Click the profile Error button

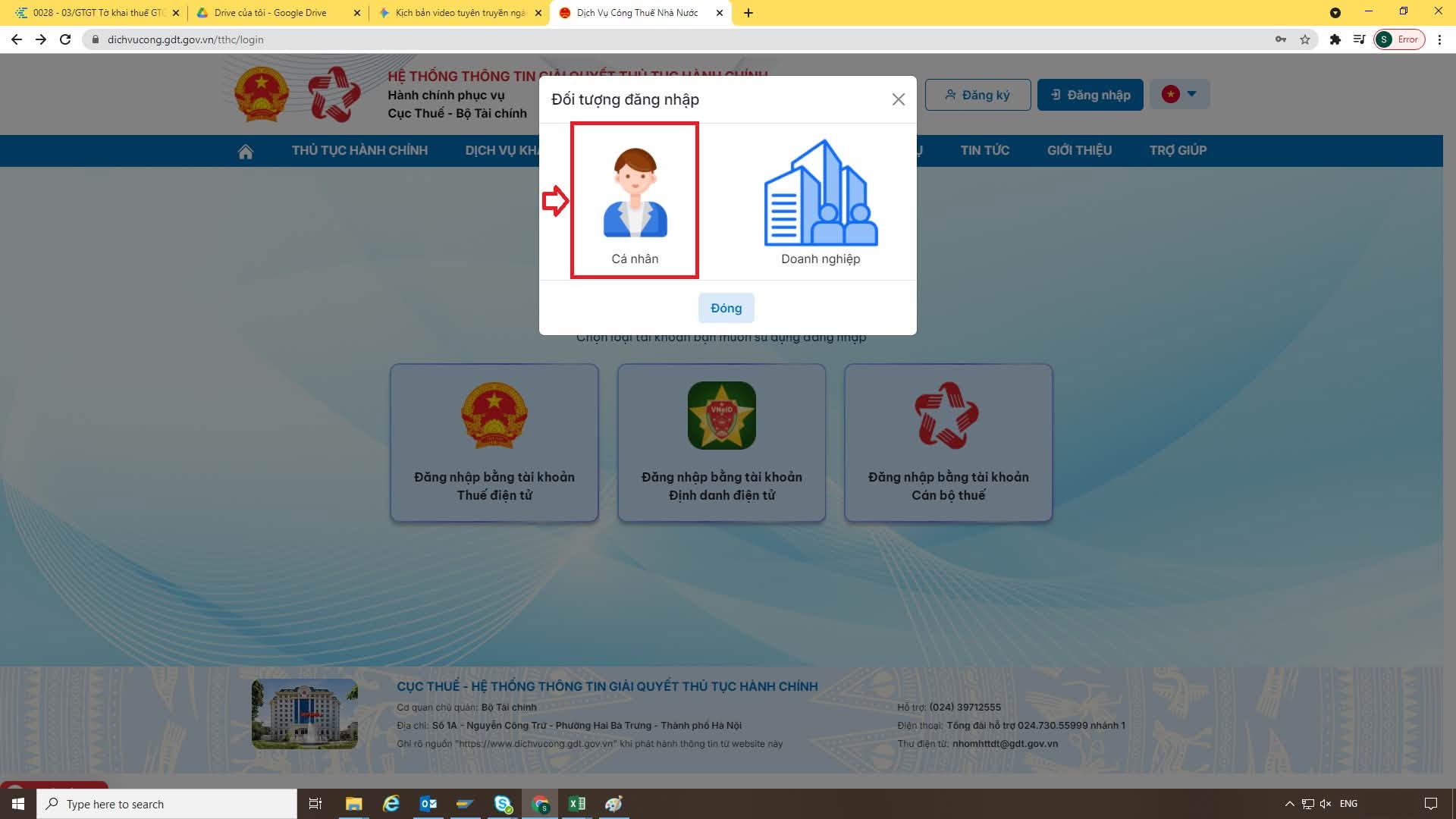click(1399, 39)
